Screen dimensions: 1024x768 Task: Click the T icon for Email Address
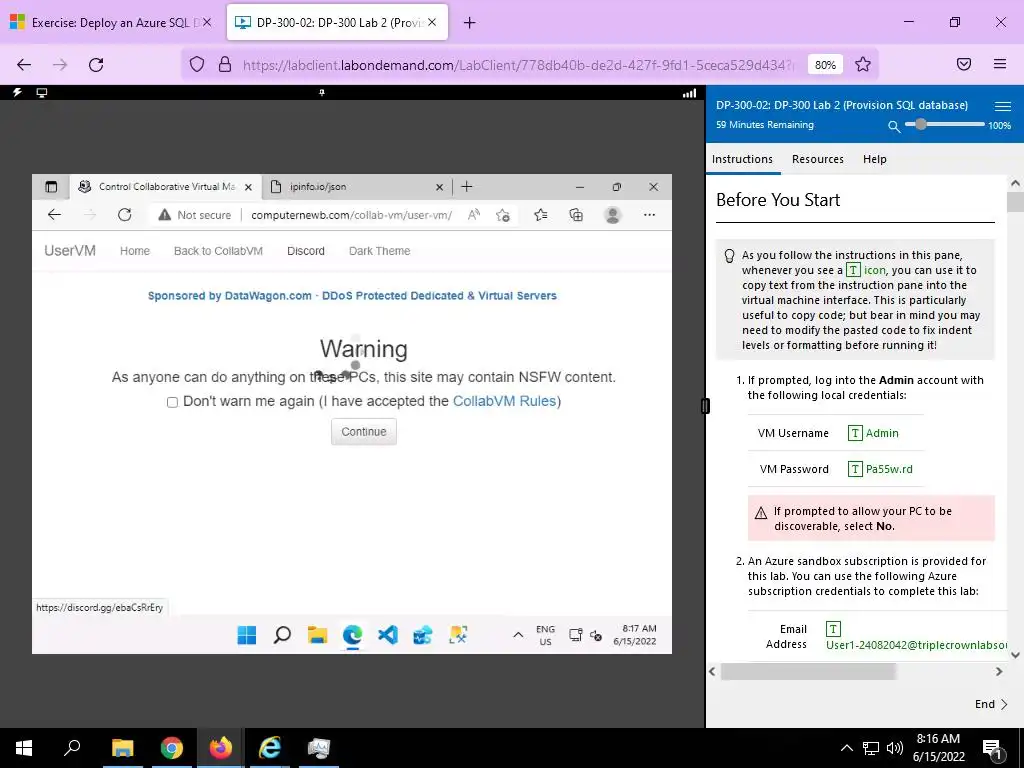tap(833, 629)
